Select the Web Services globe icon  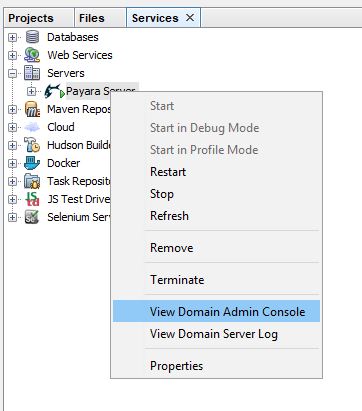[x=32, y=55]
